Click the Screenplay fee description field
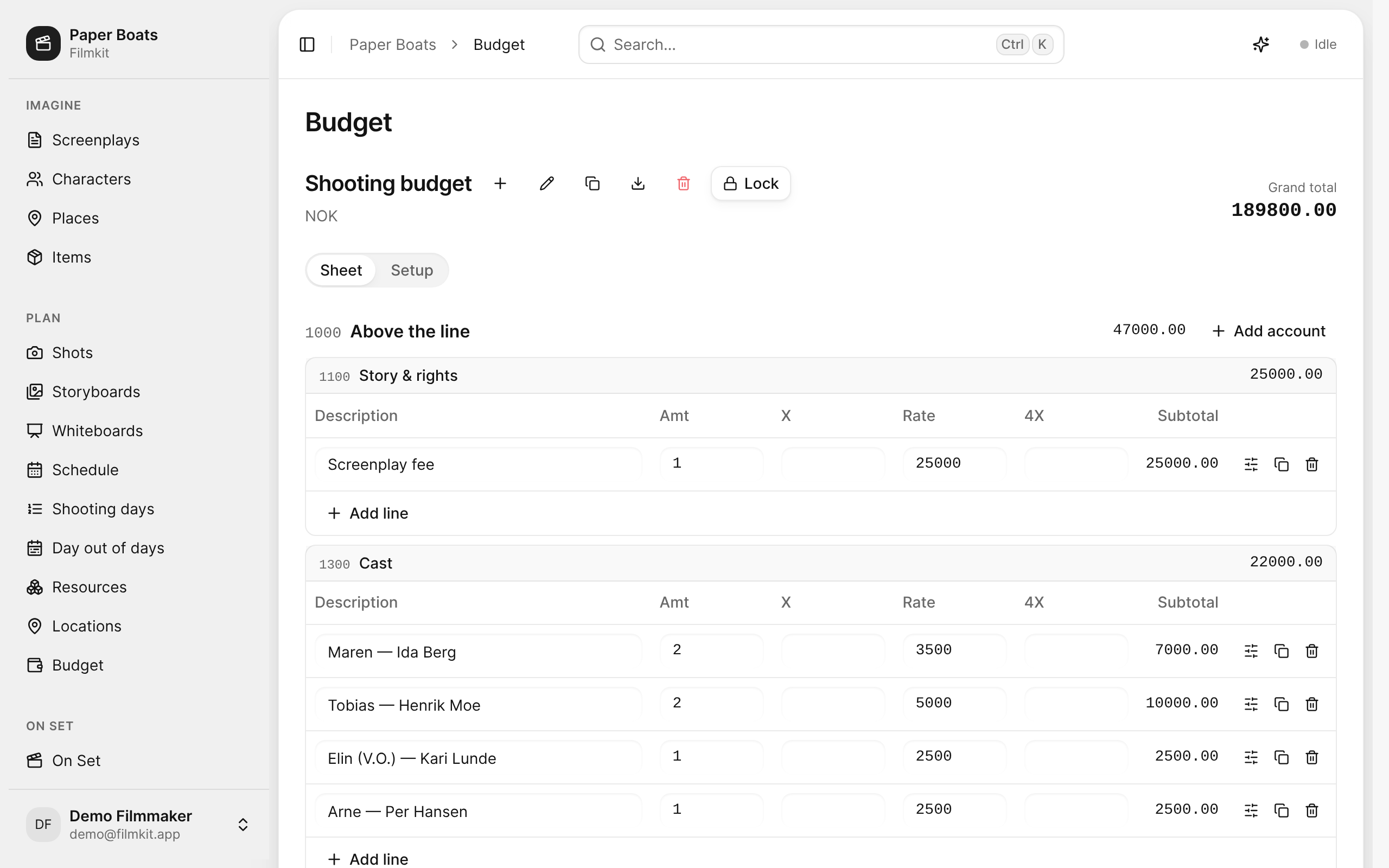 coord(478,464)
